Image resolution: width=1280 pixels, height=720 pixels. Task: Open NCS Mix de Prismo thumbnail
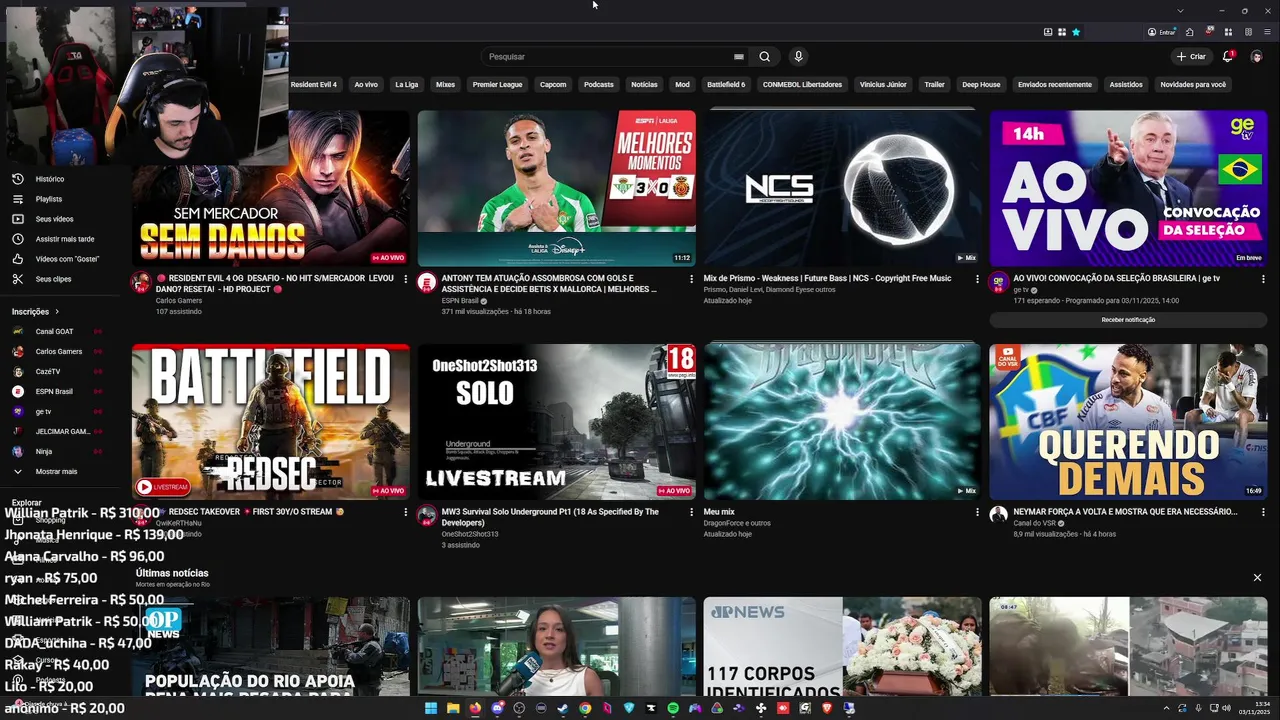tap(842, 188)
